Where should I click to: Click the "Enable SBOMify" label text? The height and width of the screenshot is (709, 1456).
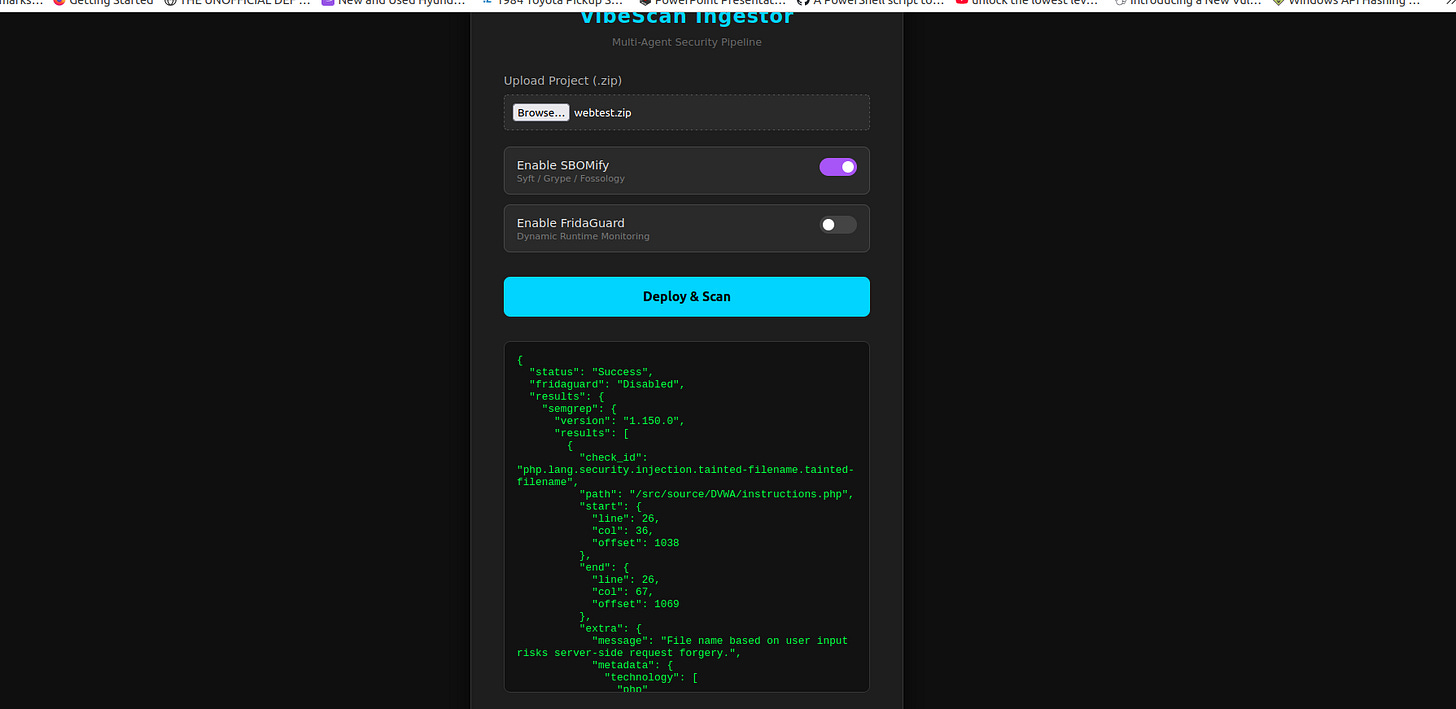[563, 165]
